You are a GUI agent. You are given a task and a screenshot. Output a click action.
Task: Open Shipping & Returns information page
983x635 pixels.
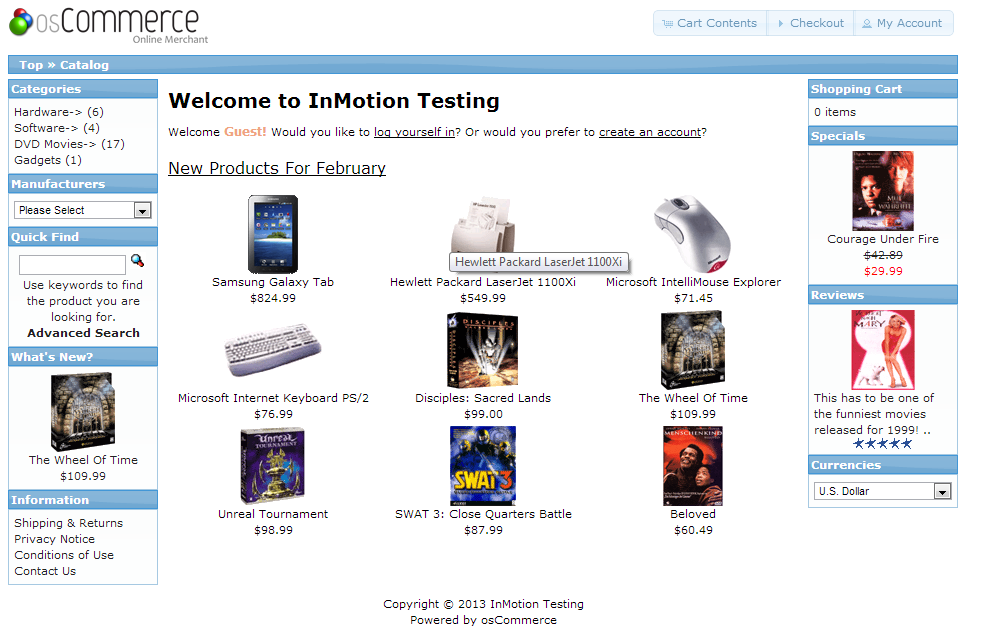pos(68,523)
